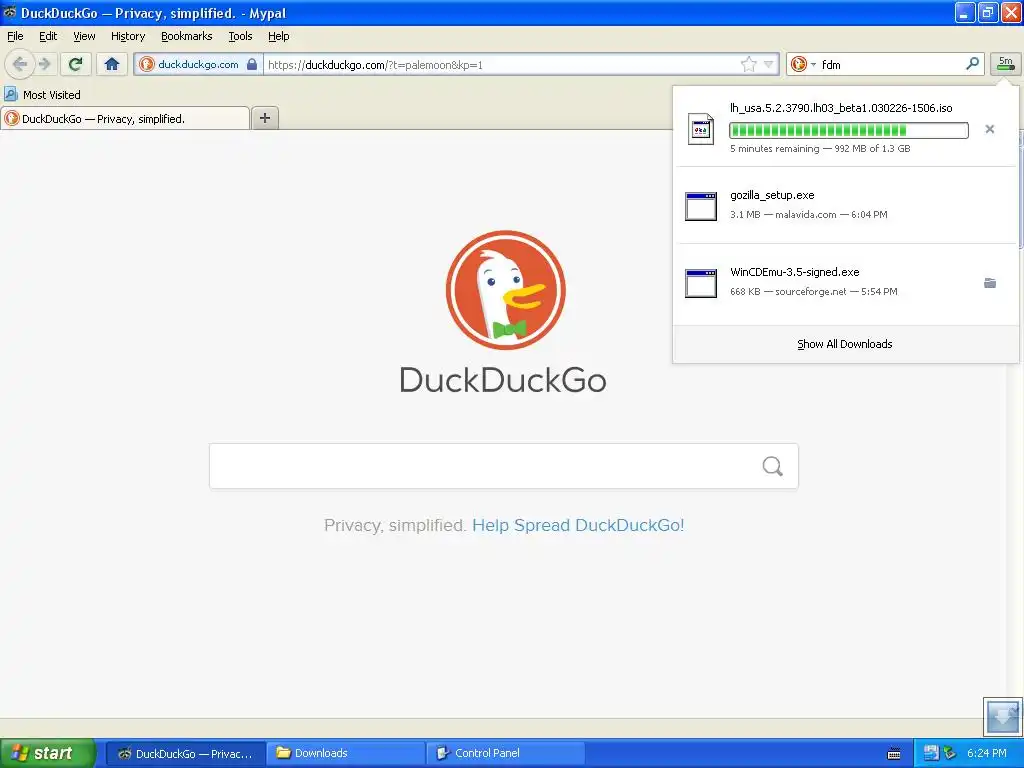Viewport: 1024px width, 768px height.
Task: Click the address bar URL field
Action: click(502, 65)
